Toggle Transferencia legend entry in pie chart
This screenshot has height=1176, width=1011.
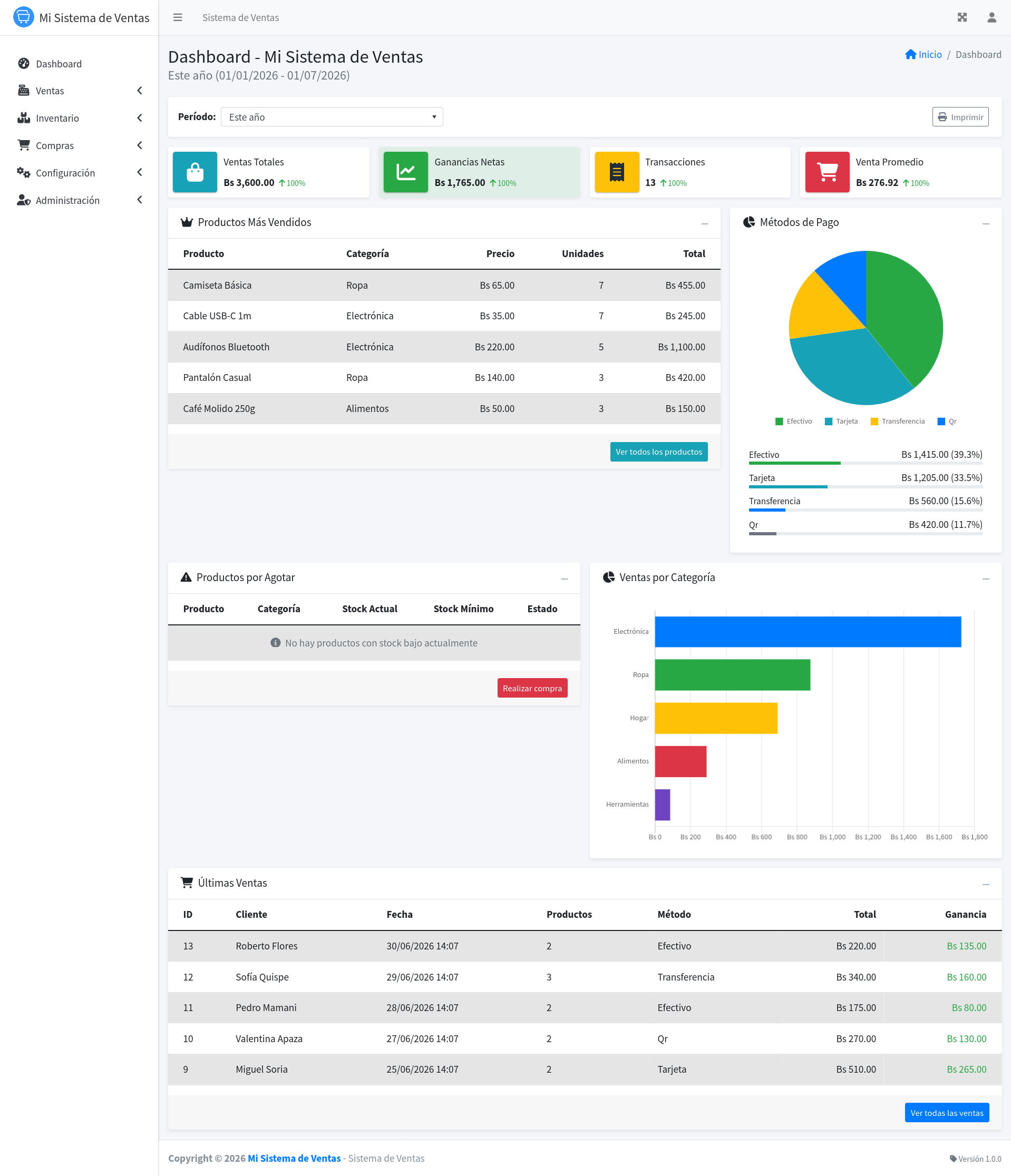898,421
